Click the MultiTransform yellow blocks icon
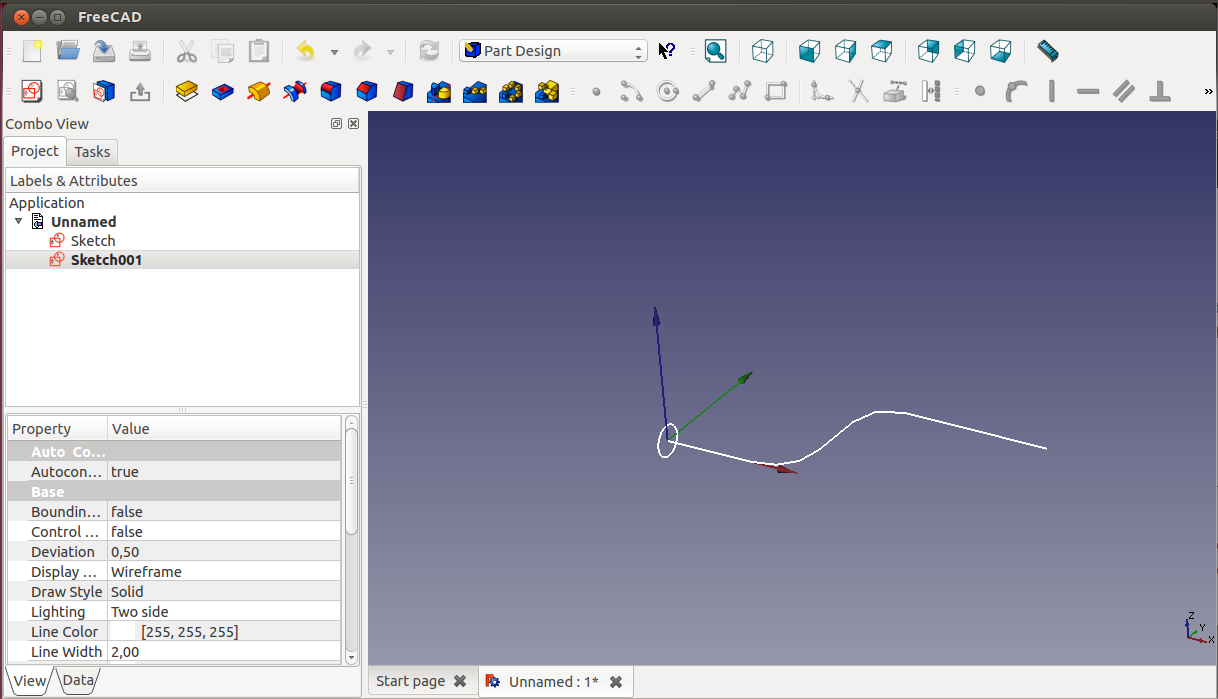This screenshot has height=699, width=1218. click(546, 92)
